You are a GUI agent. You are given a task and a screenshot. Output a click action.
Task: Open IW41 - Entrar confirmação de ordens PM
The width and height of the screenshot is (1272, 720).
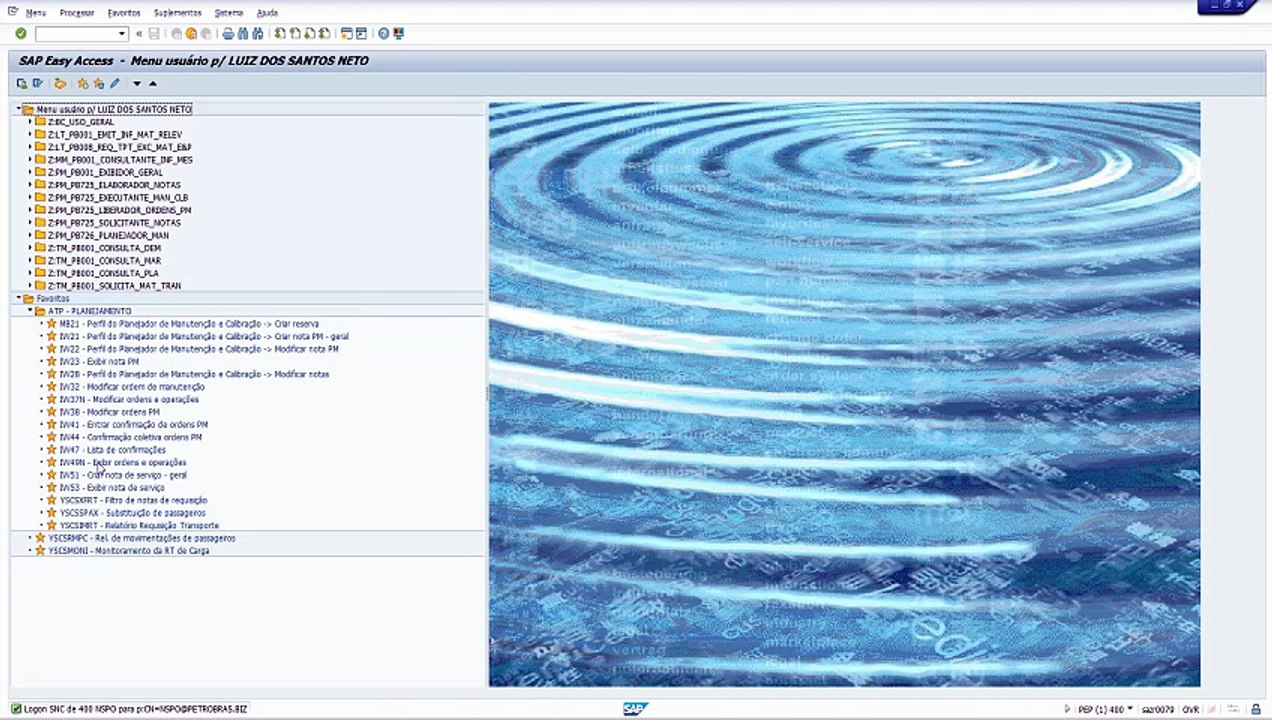133,425
